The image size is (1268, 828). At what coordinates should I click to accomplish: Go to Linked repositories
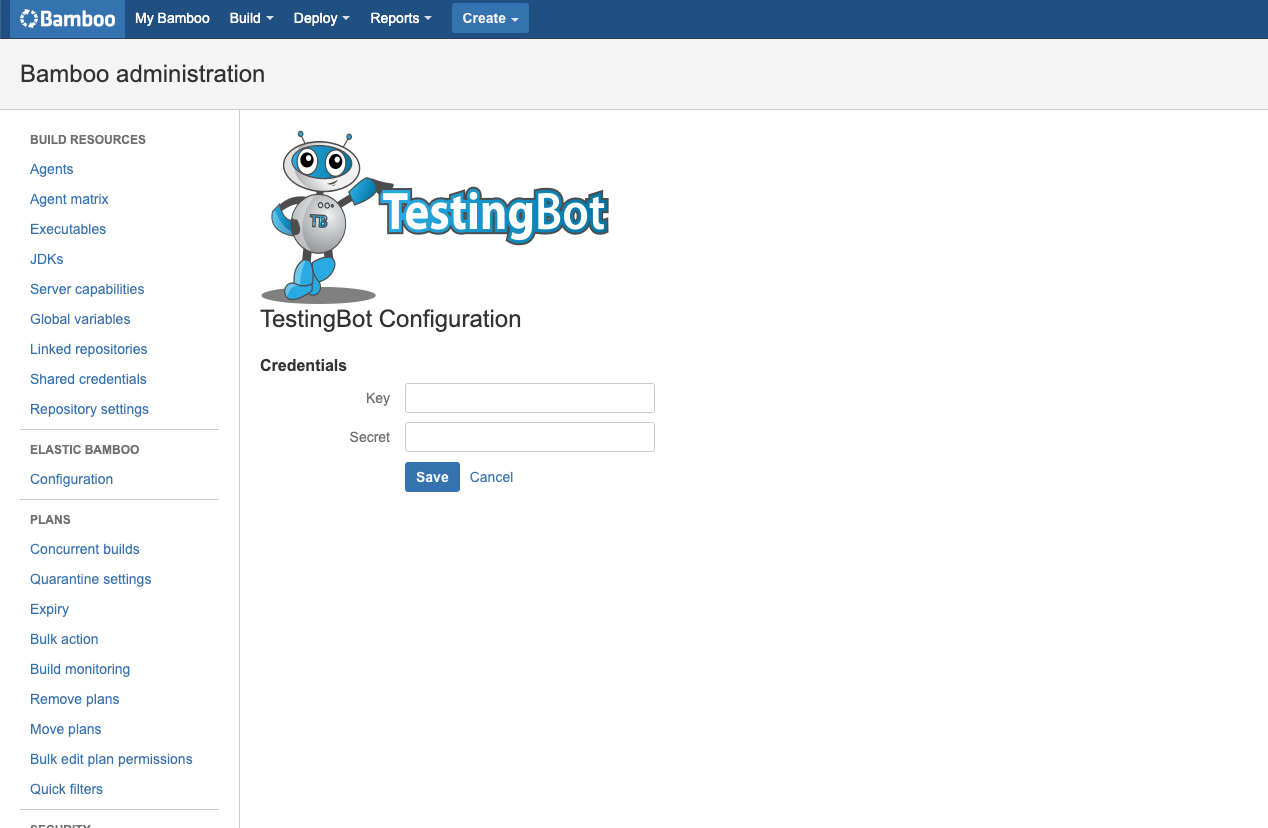89,349
